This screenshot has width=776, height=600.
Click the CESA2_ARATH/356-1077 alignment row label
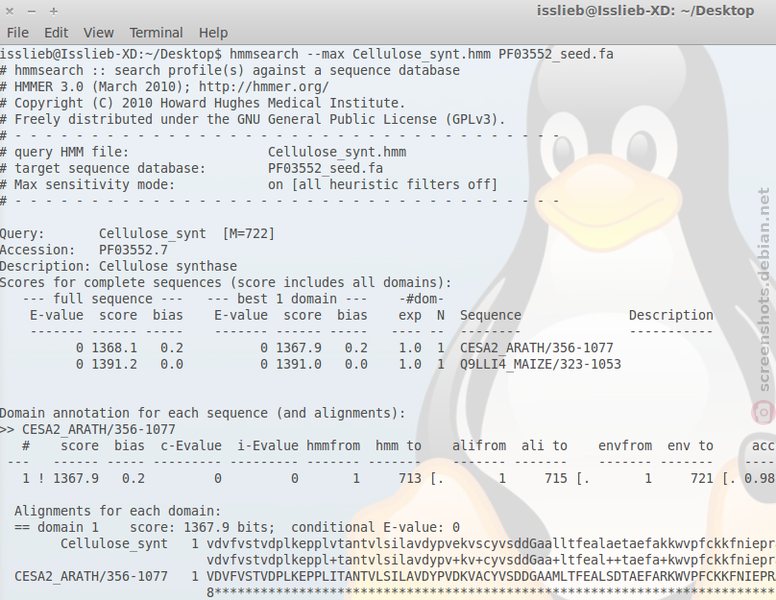click(x=91, y=577)
